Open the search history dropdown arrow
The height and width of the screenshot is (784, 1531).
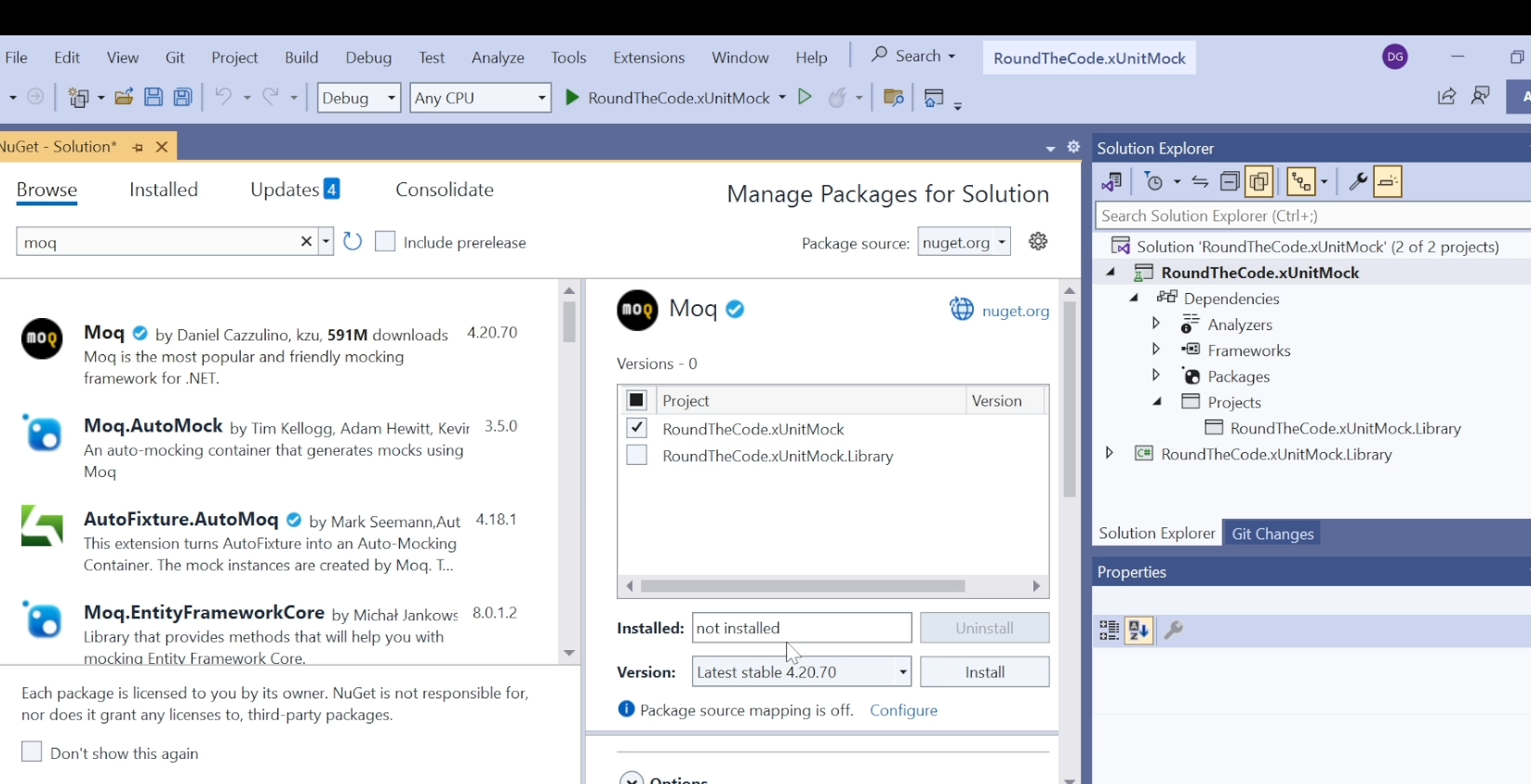(x=326, y=242)
